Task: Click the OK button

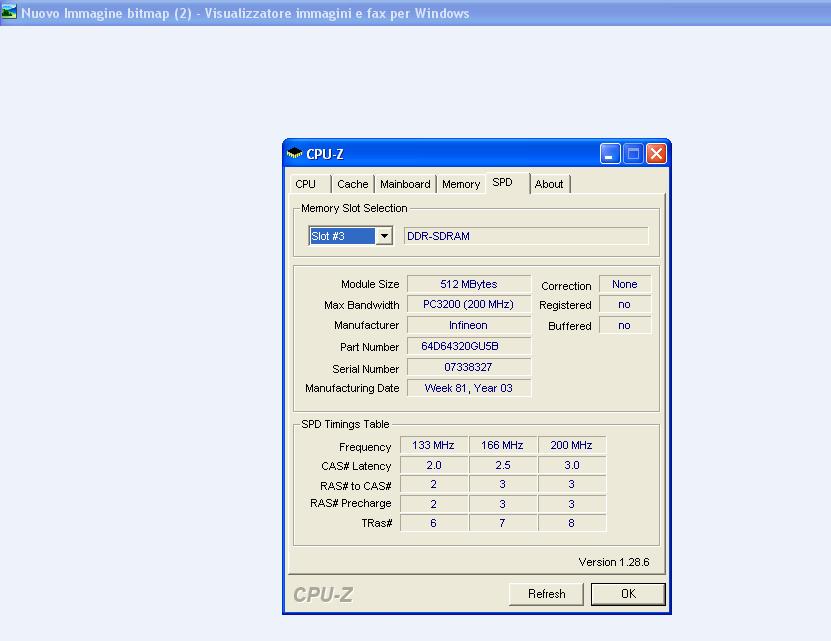Action: (x=628, y=594)
